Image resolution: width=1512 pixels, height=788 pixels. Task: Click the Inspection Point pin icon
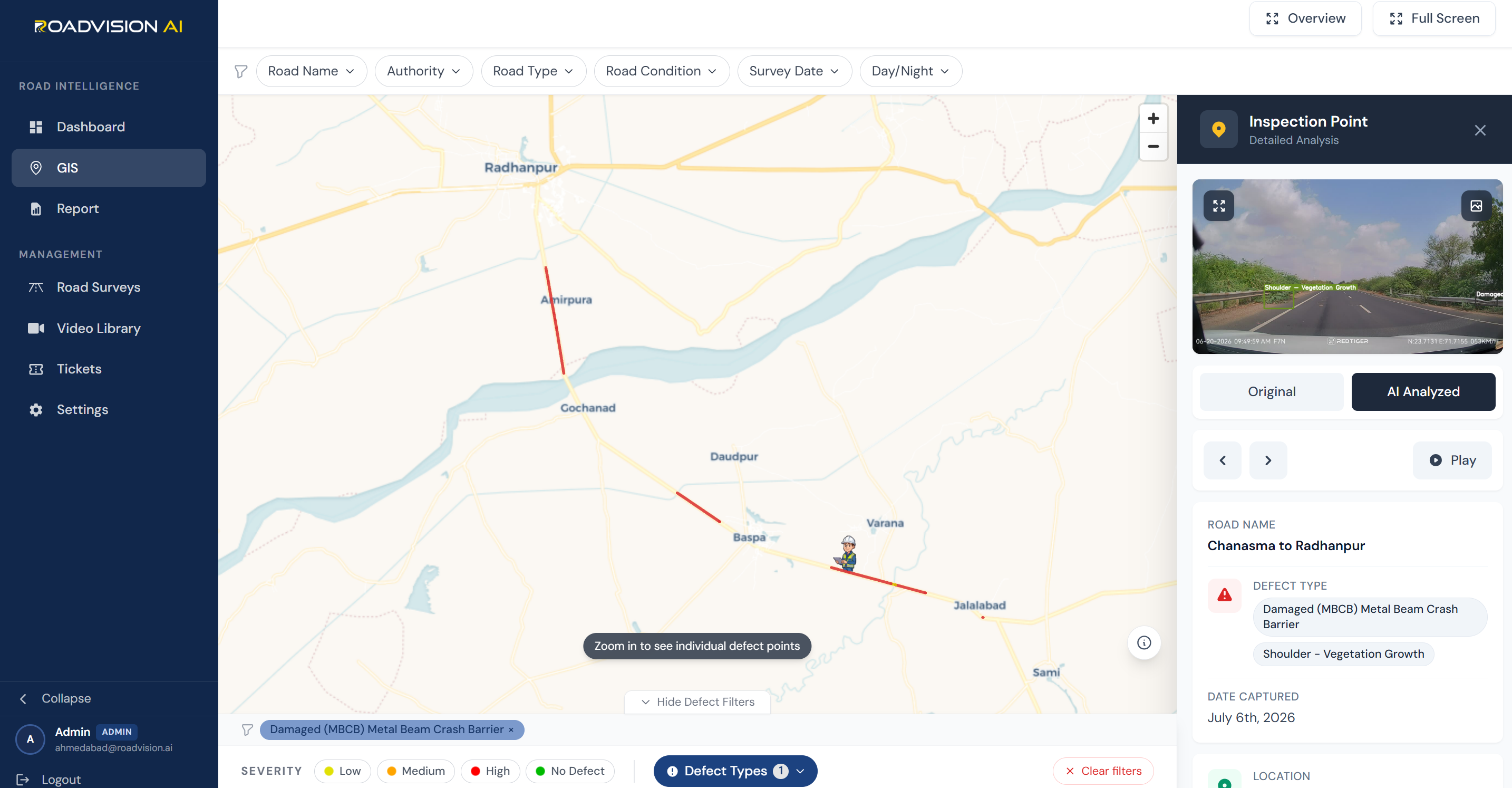coord(1218,129)
